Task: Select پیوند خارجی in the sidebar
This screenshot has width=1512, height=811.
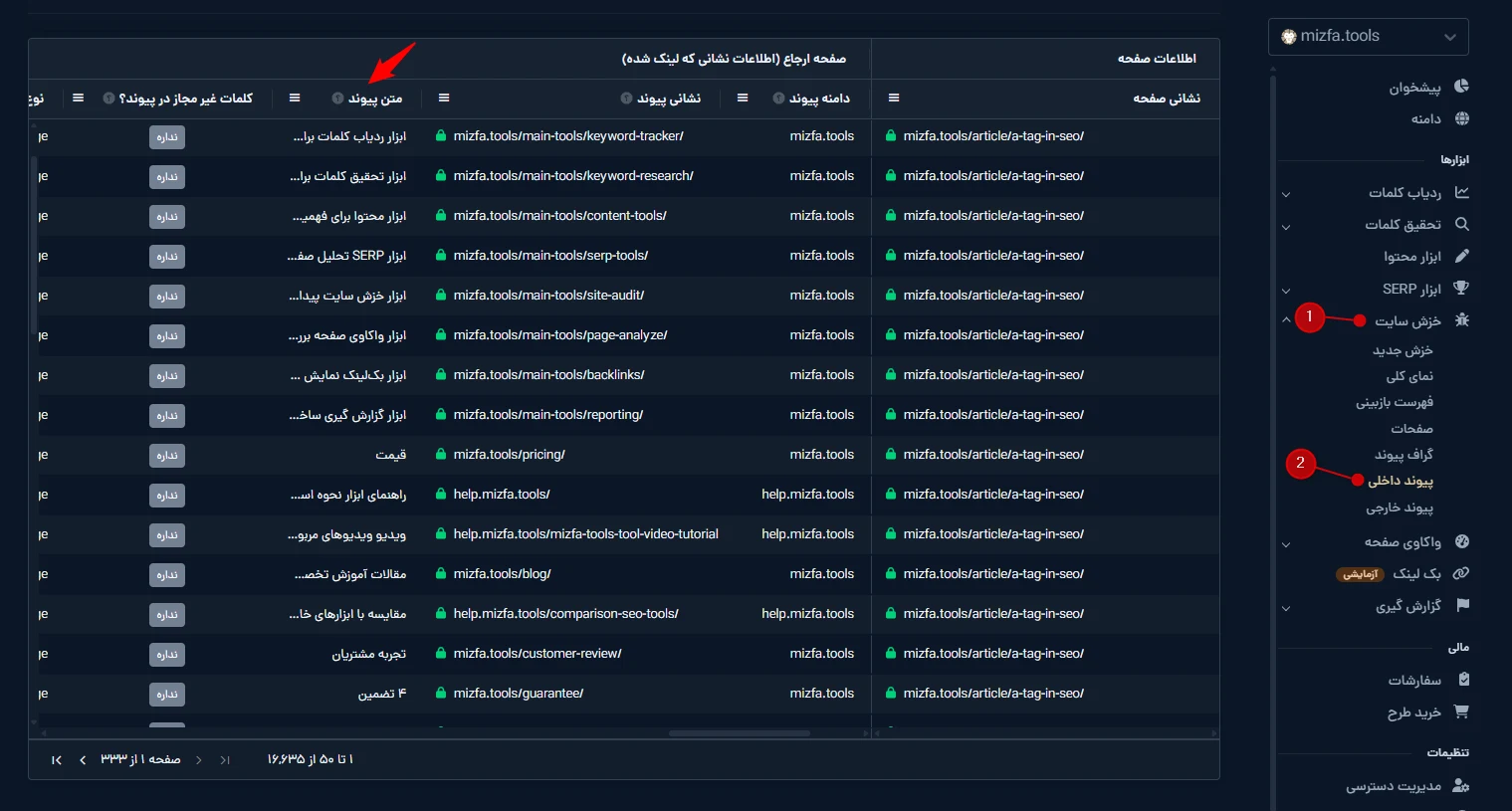Action: coord(1400,507)
